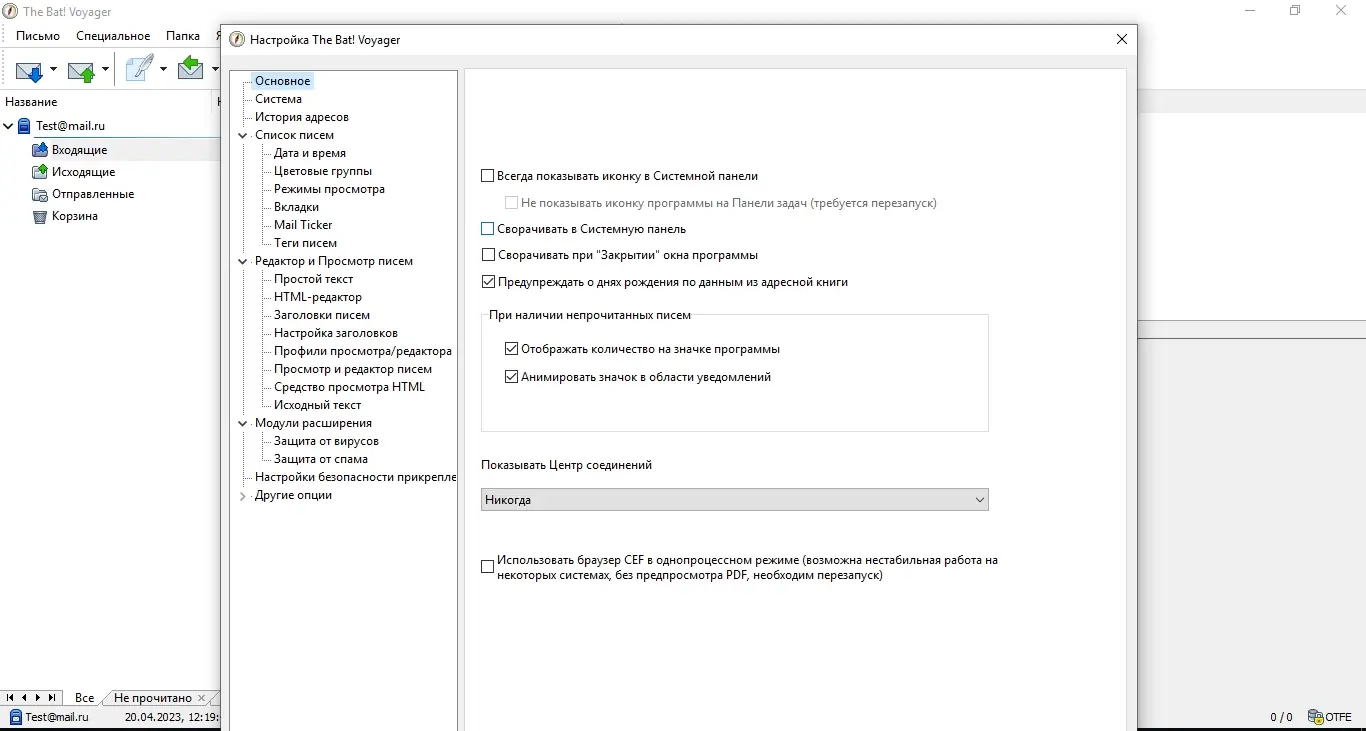Close the Настройка The Bat! Voyager dialog
The height and width of the screenshot is (731, 1366).
pos(1121,39)
